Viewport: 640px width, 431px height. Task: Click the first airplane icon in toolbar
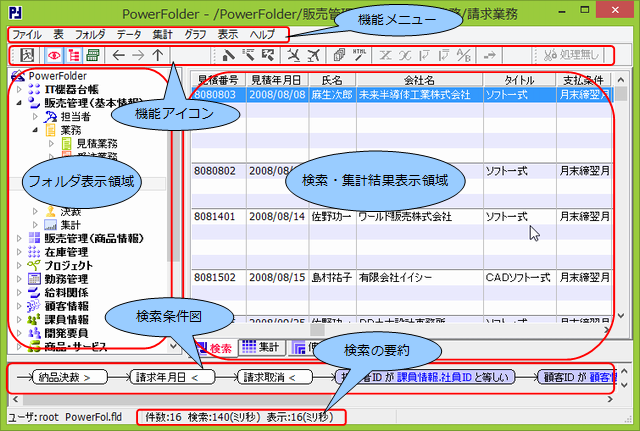[293, 55]
